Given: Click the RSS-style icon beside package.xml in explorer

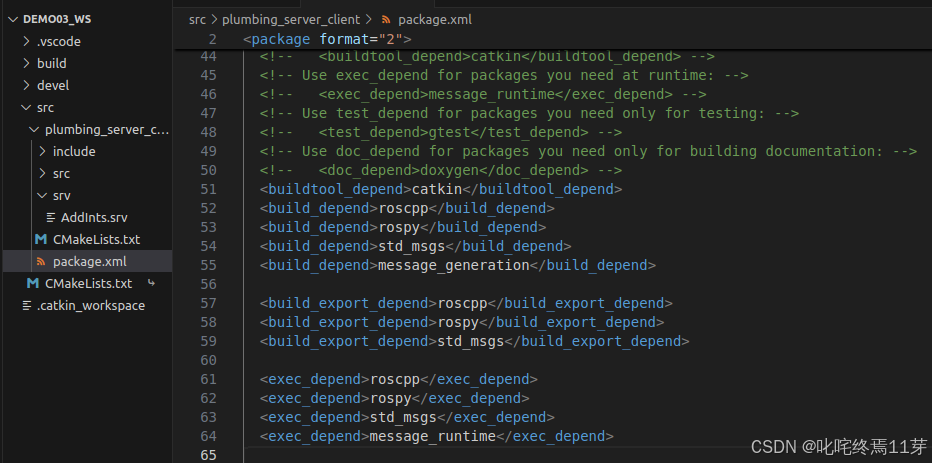Looking at the screenshot, I should point(41,262).
